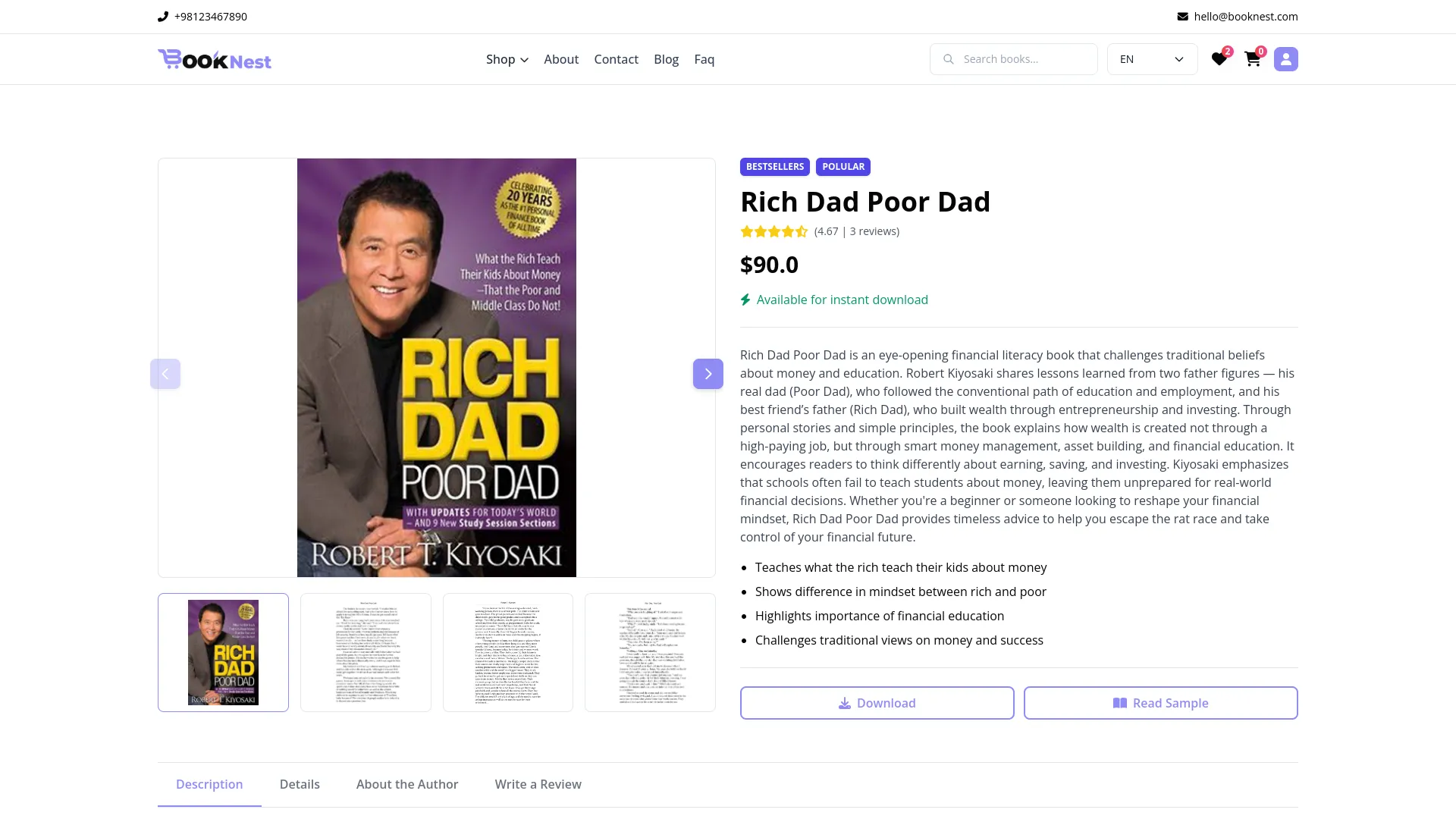
Task: Click the book icon inside Read Sample
Action: 1119,703
